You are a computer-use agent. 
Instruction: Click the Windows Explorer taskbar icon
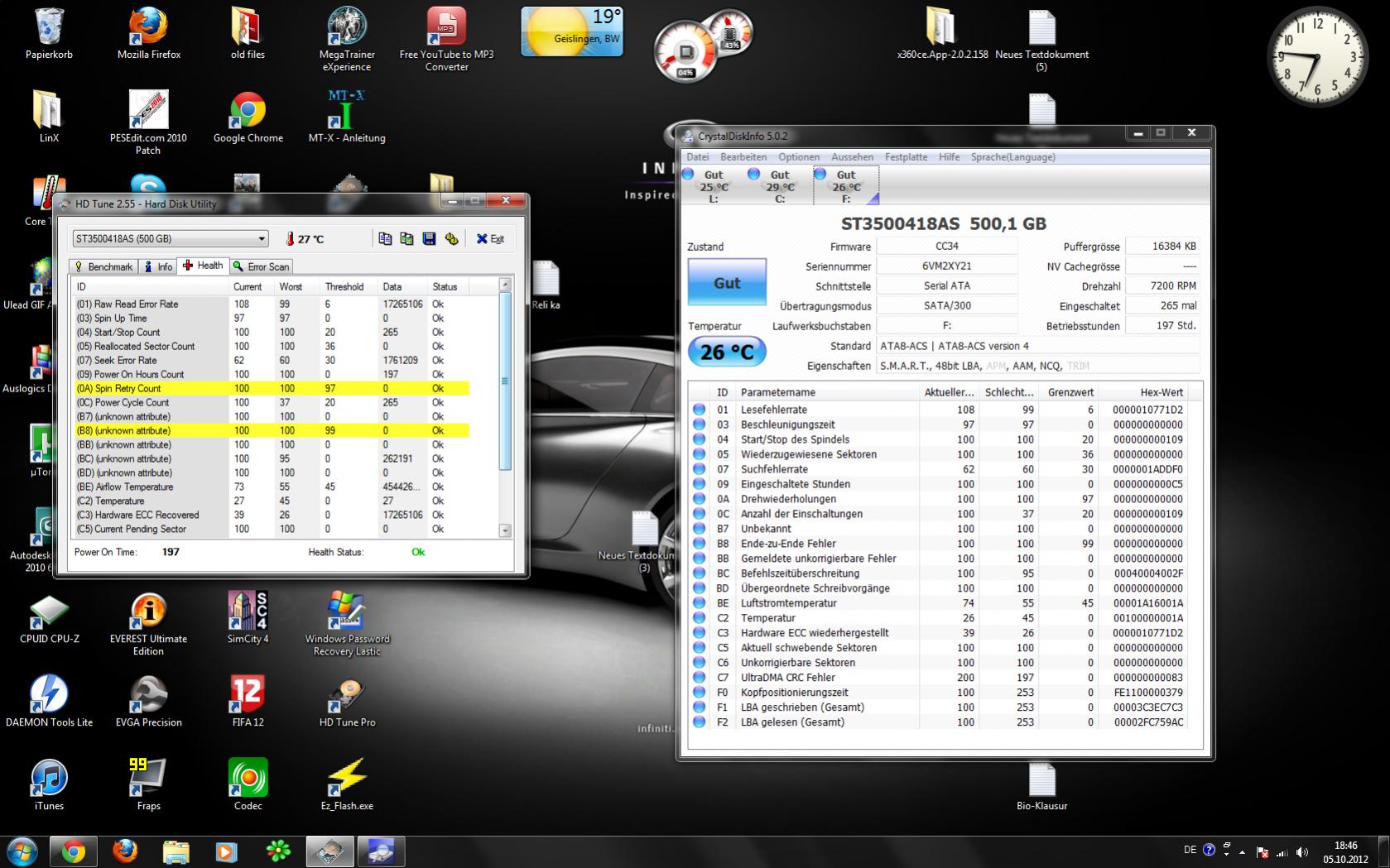(x=176, y=851)
